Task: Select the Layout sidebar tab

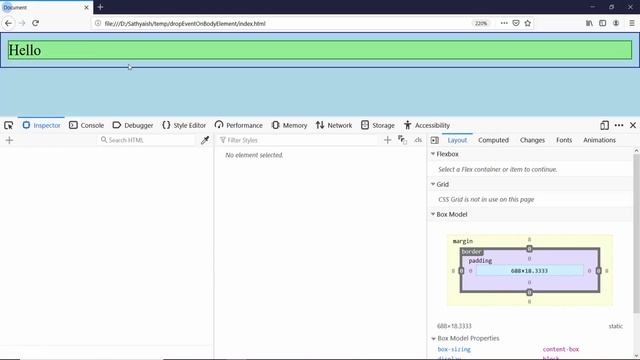Action: [457, 140]
